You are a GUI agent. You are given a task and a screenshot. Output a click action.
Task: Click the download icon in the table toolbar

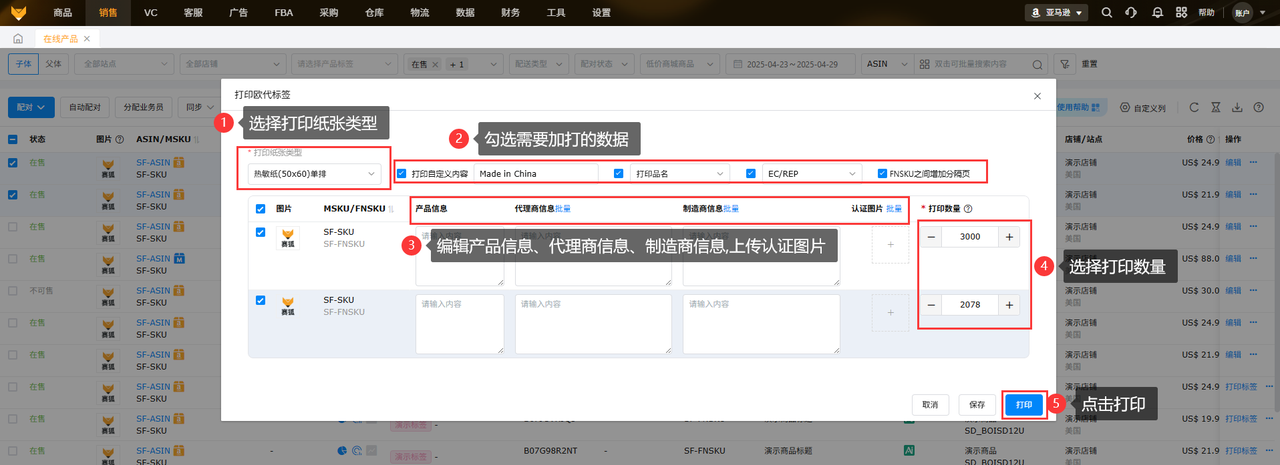click(x=1236, y=107)
